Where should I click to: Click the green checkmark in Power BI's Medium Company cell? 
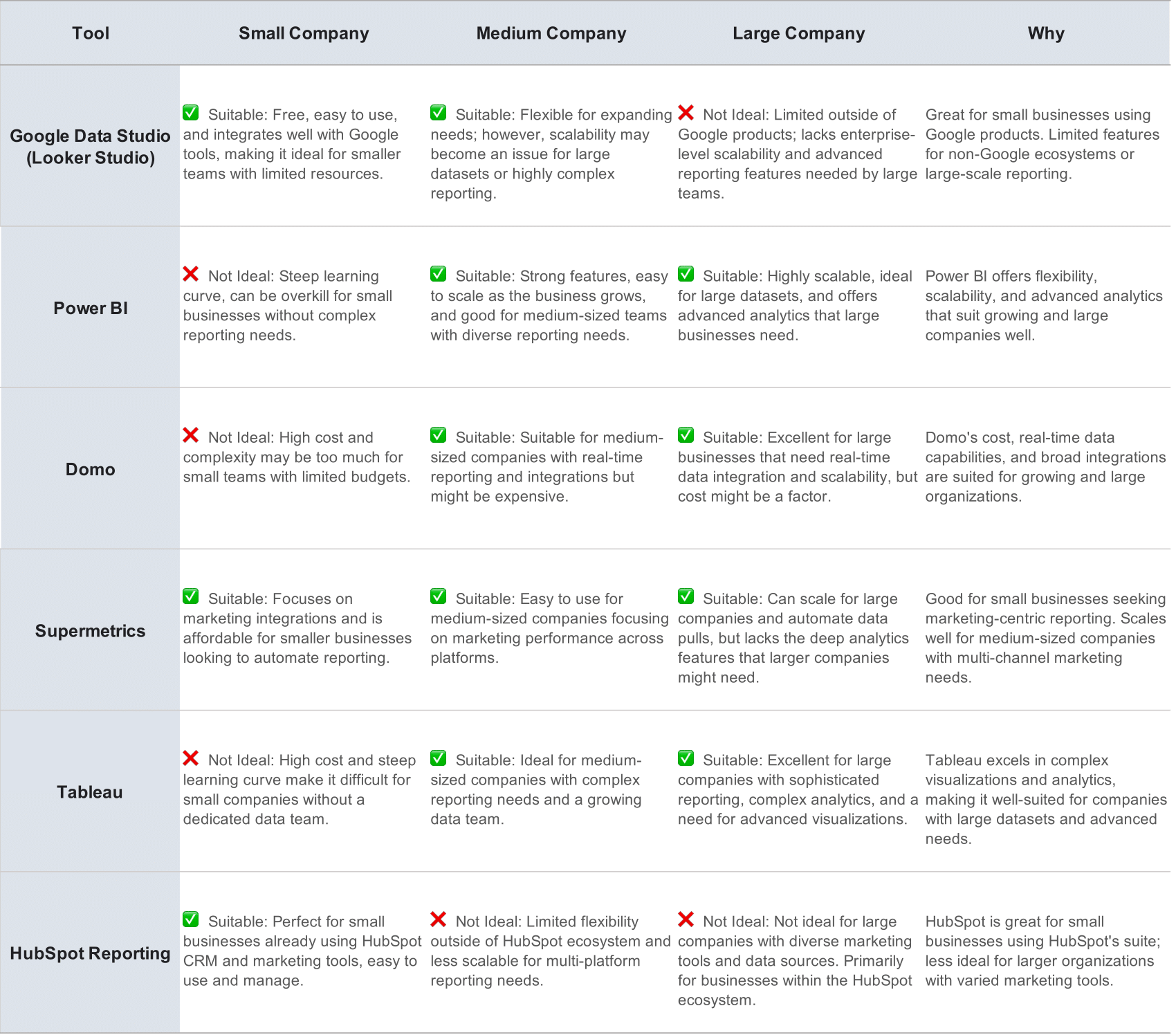pos(438,274)
